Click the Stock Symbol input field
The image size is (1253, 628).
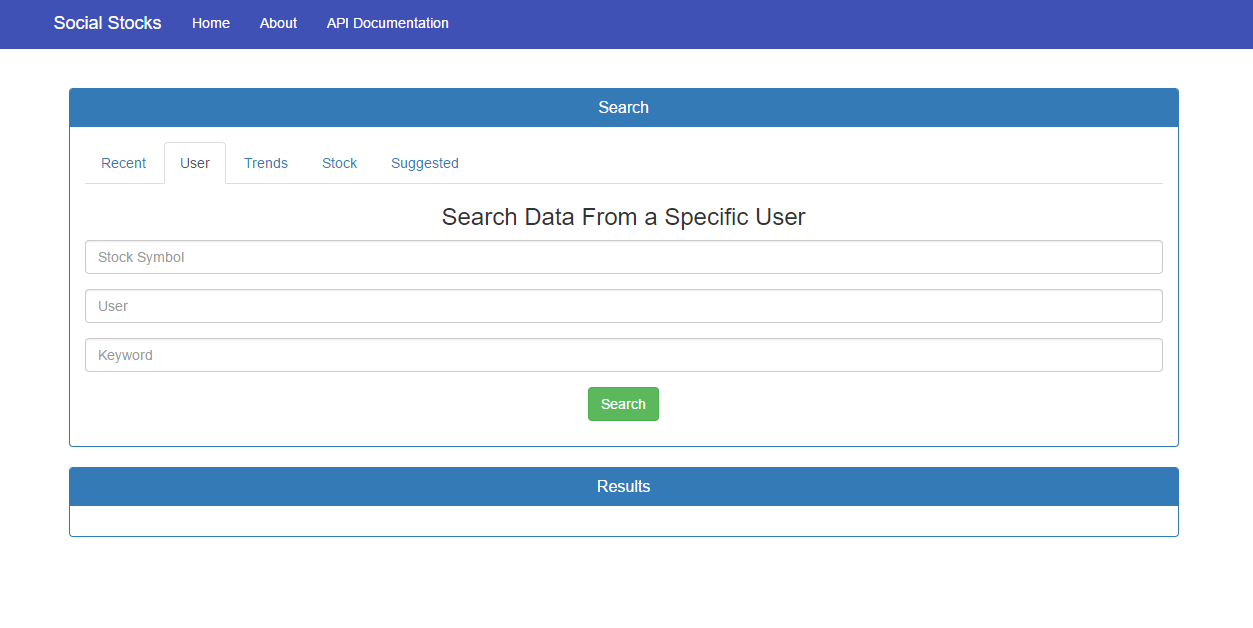623,256
